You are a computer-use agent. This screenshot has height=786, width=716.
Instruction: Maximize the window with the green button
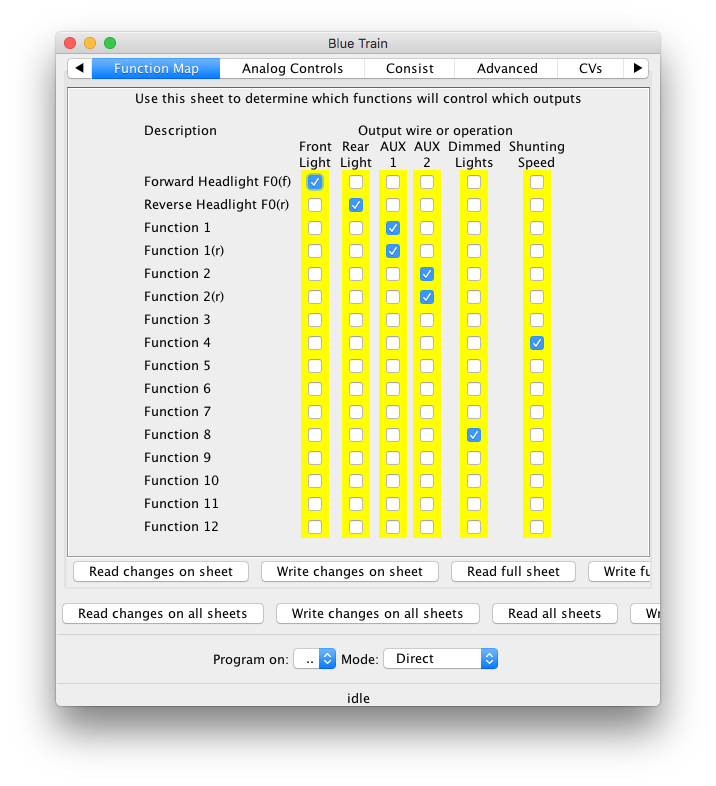pos(110,43)
